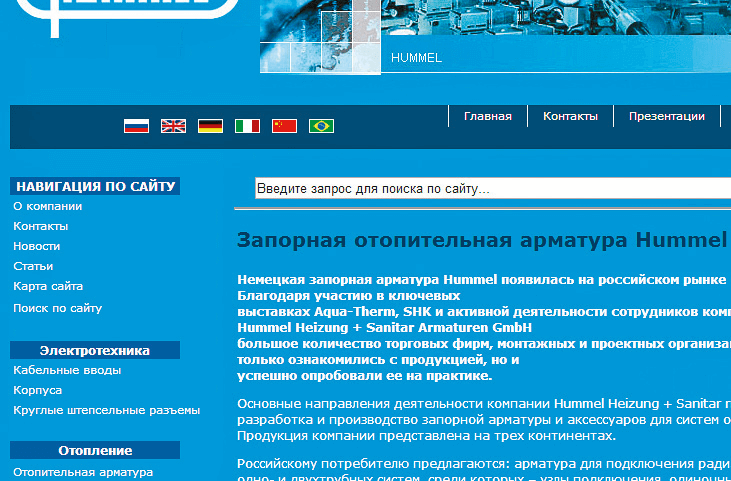Click the Запорная отопительная арматура Hummel heading
Image resolution: width=731 pixels, height=481 pixels.
tap(482, 240)
